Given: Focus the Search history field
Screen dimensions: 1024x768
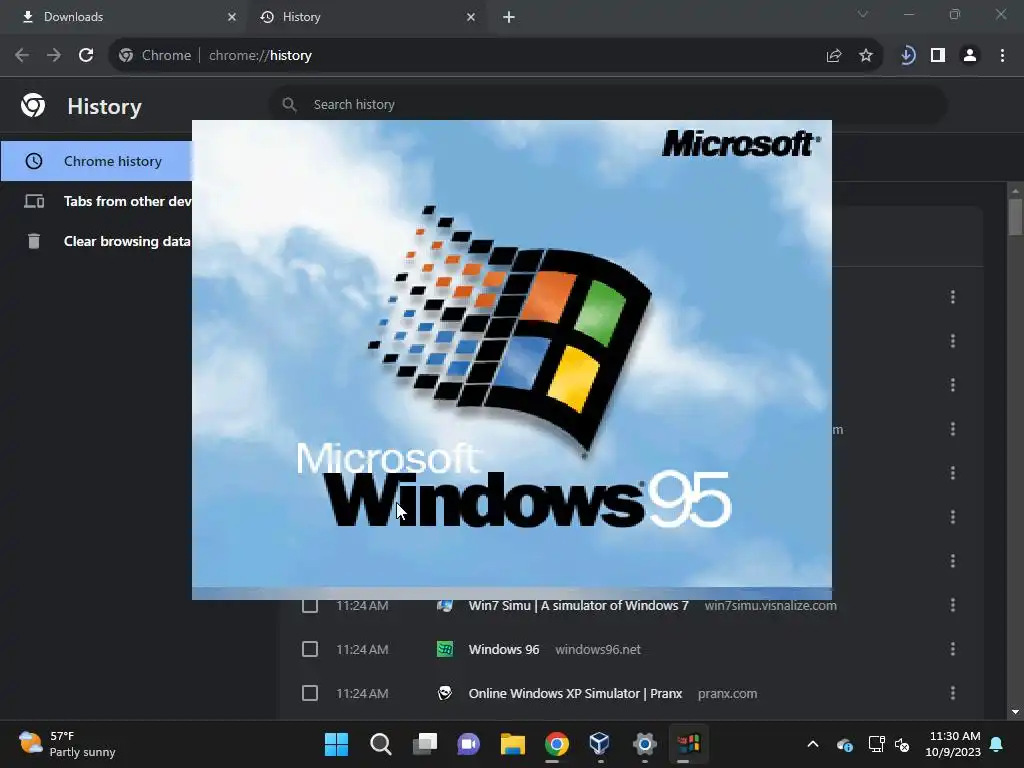Looking at the screenshot, I should tap(607, 104).
